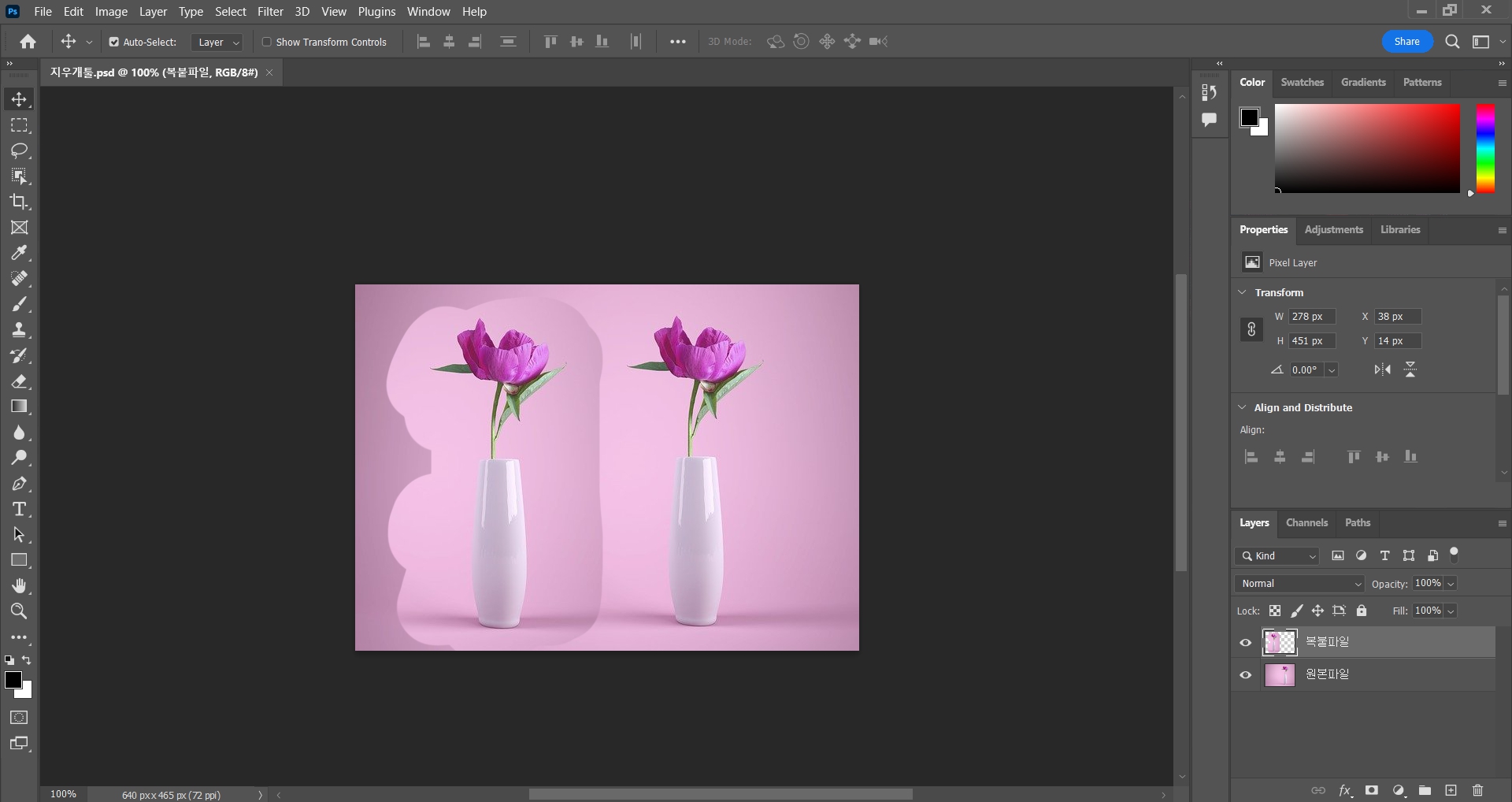Select the Eraser tool

point(19,381)
